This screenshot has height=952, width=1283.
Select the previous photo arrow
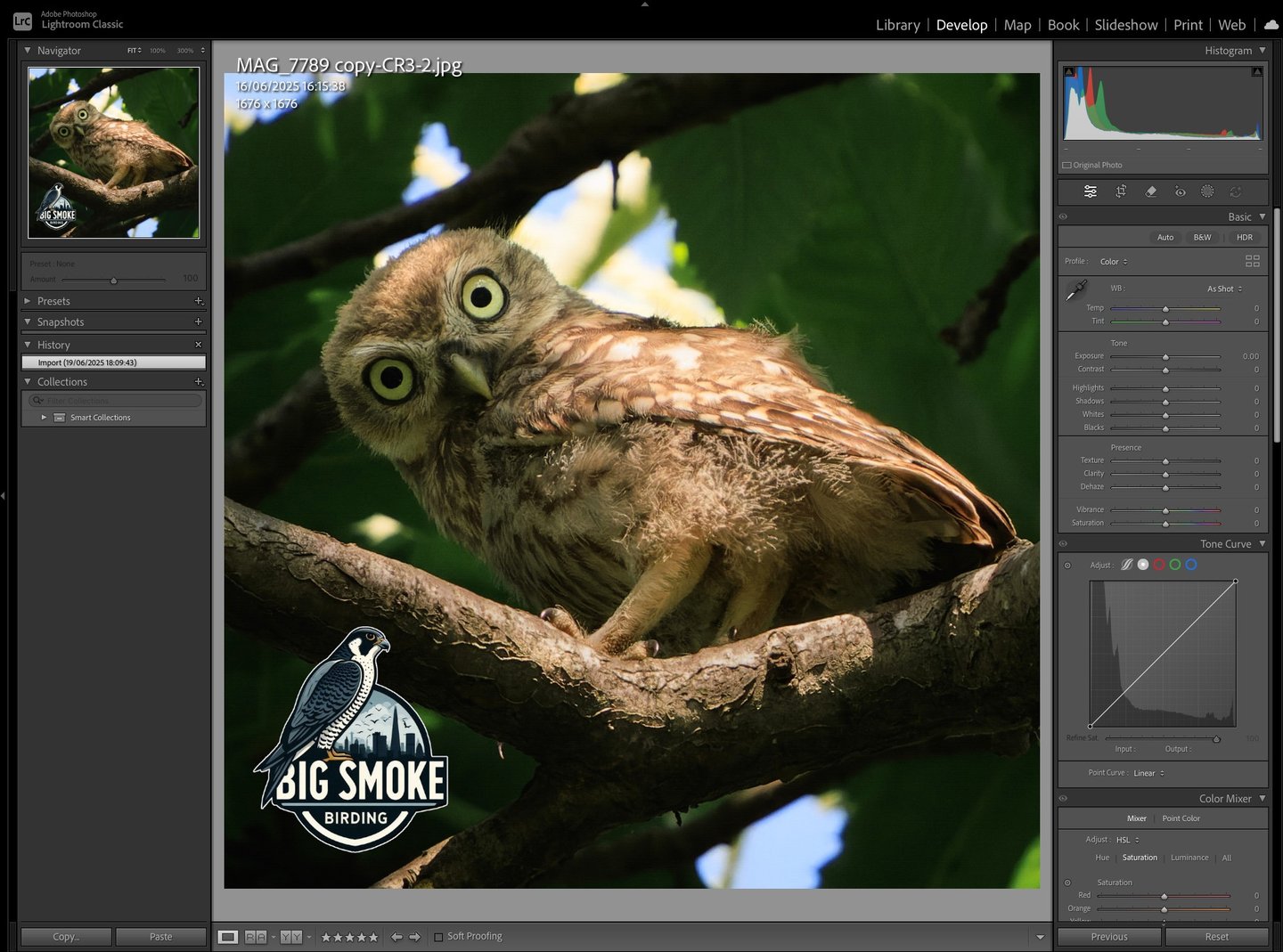click(396, 937)
